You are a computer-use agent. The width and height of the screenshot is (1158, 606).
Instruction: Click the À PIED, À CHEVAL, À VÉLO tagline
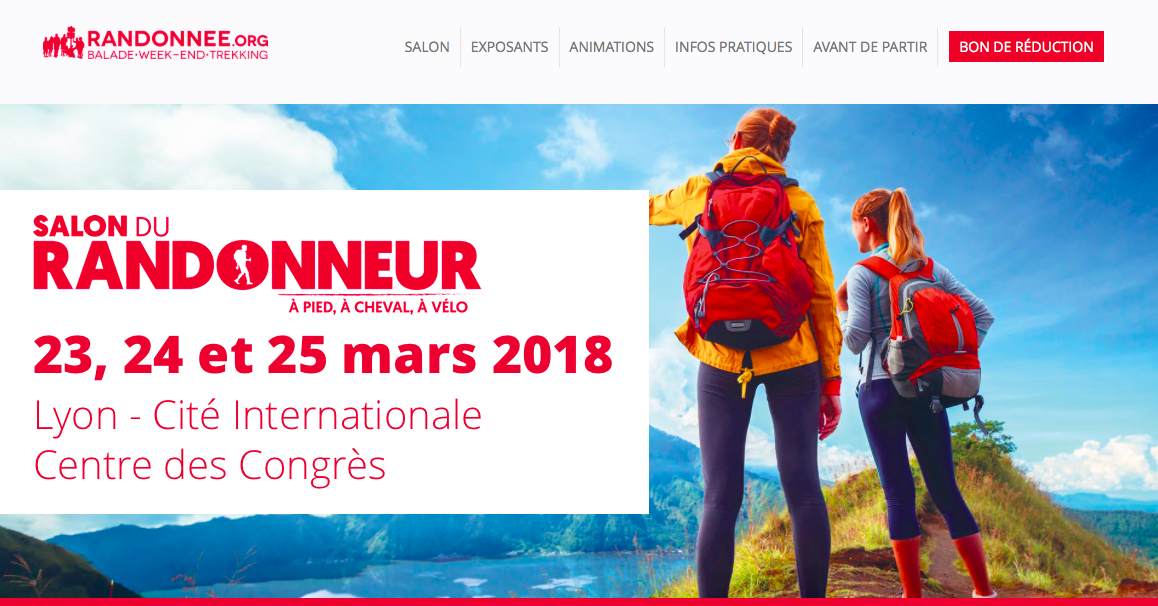point(378,306)
